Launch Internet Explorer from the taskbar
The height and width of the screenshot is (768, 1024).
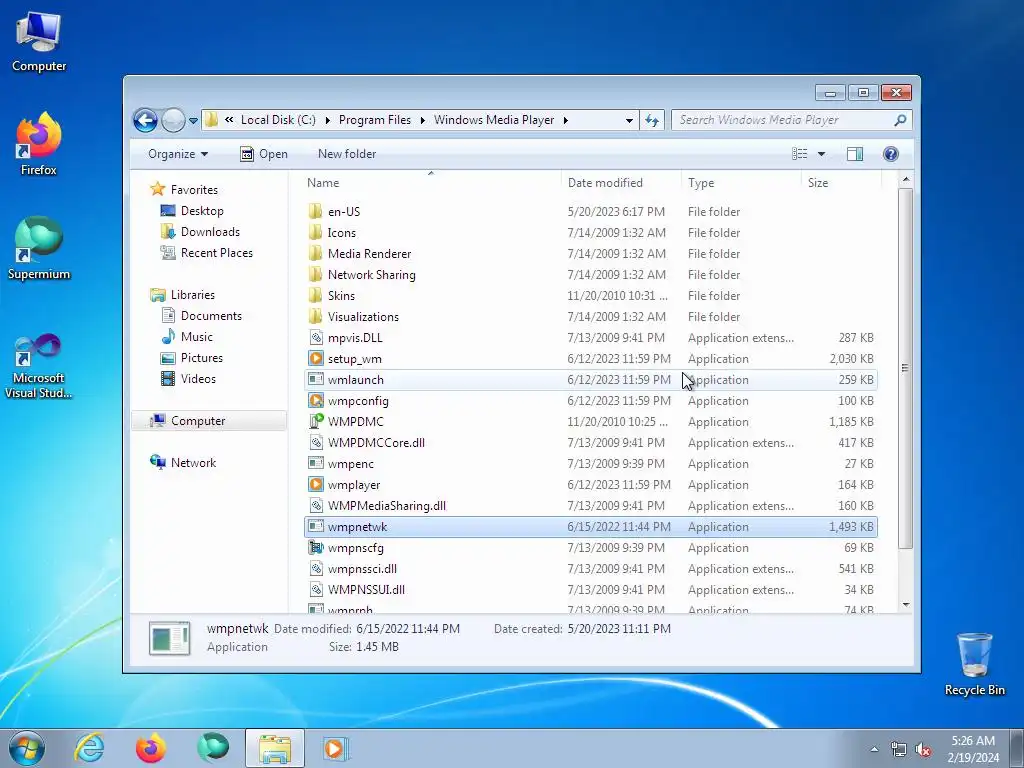pos(89,748)
